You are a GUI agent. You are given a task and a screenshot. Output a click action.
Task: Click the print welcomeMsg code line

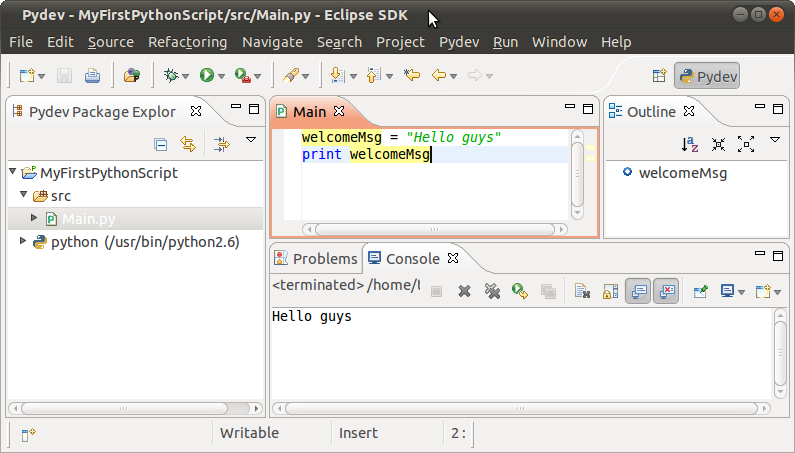tap(366, 154)
